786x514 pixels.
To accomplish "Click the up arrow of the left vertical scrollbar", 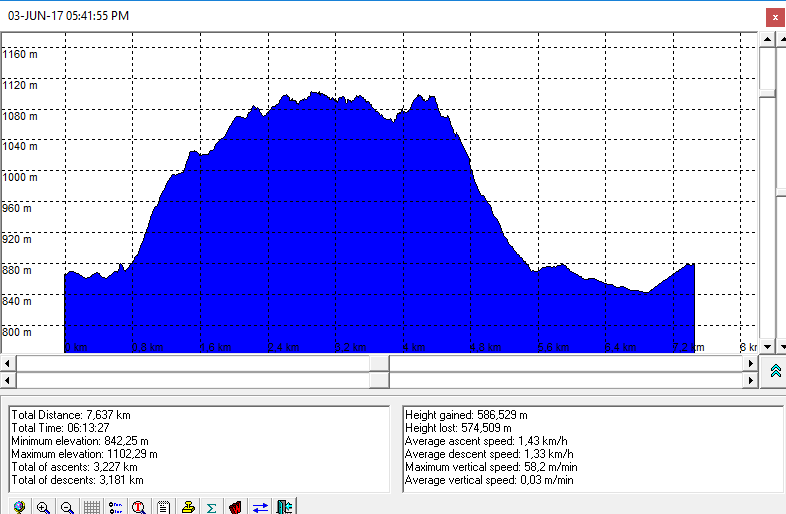I will [767, 38].
